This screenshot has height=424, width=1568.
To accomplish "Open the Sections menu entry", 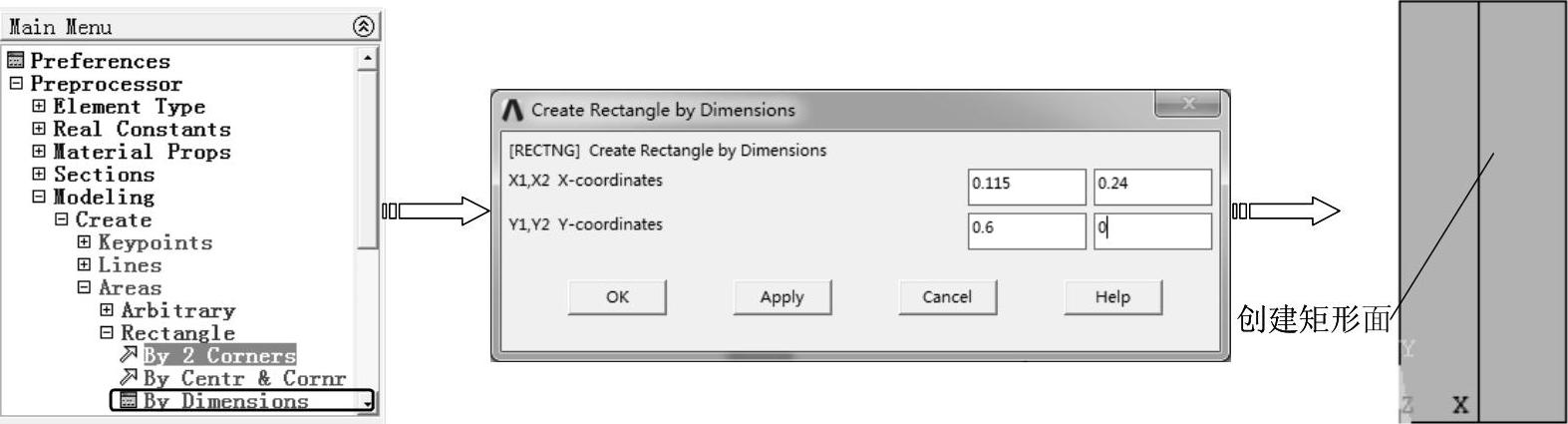I will (x=104, y=175).
